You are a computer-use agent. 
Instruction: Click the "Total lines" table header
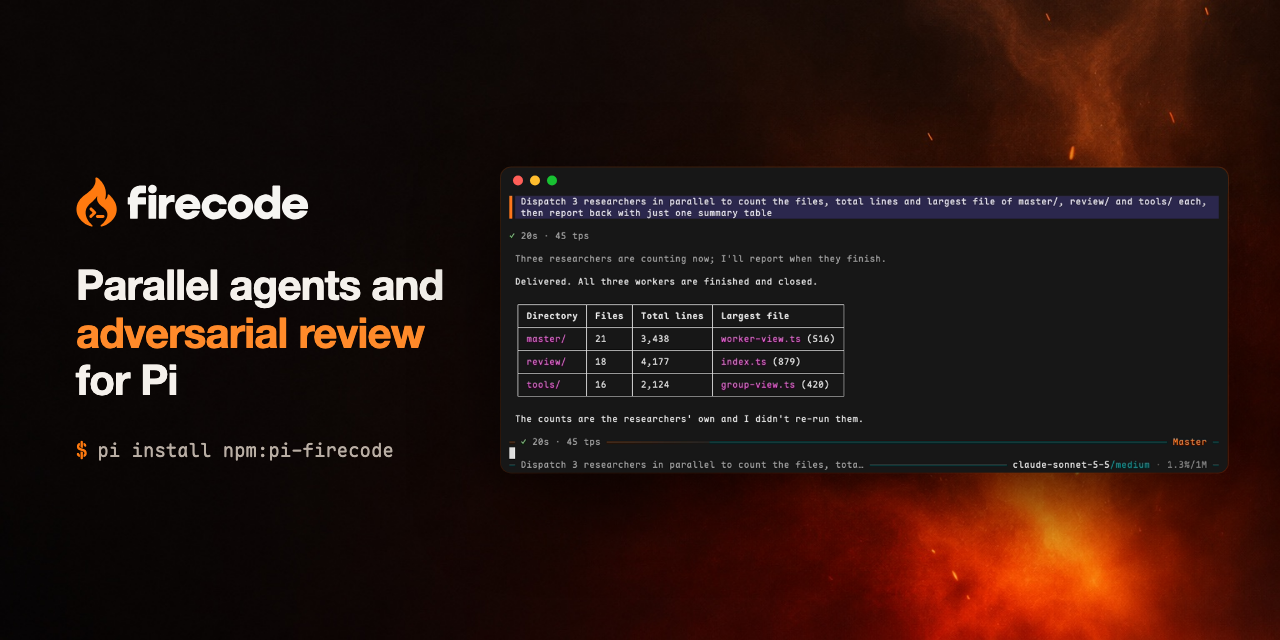(672, 316)
